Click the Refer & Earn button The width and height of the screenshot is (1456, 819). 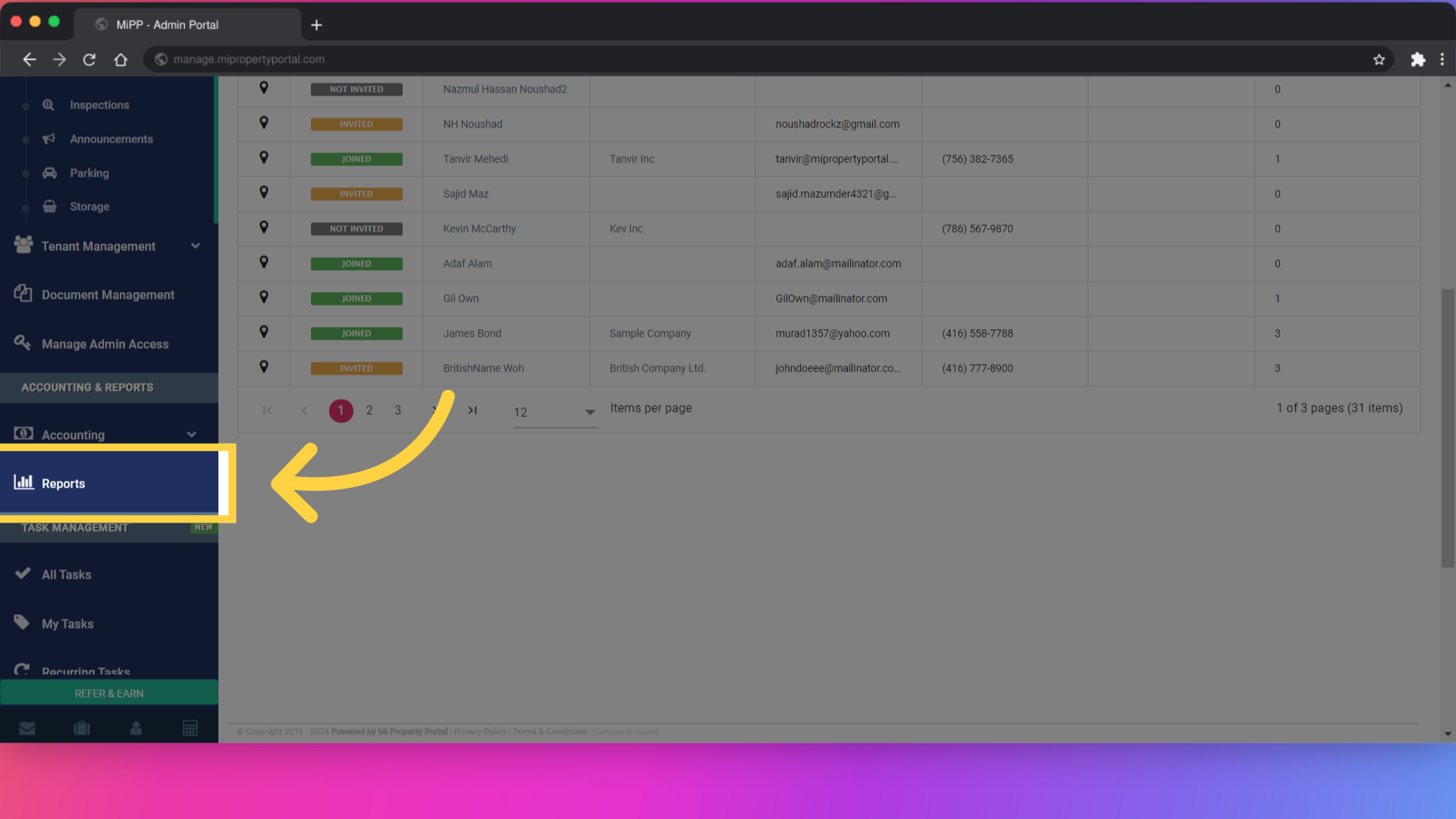109,693
